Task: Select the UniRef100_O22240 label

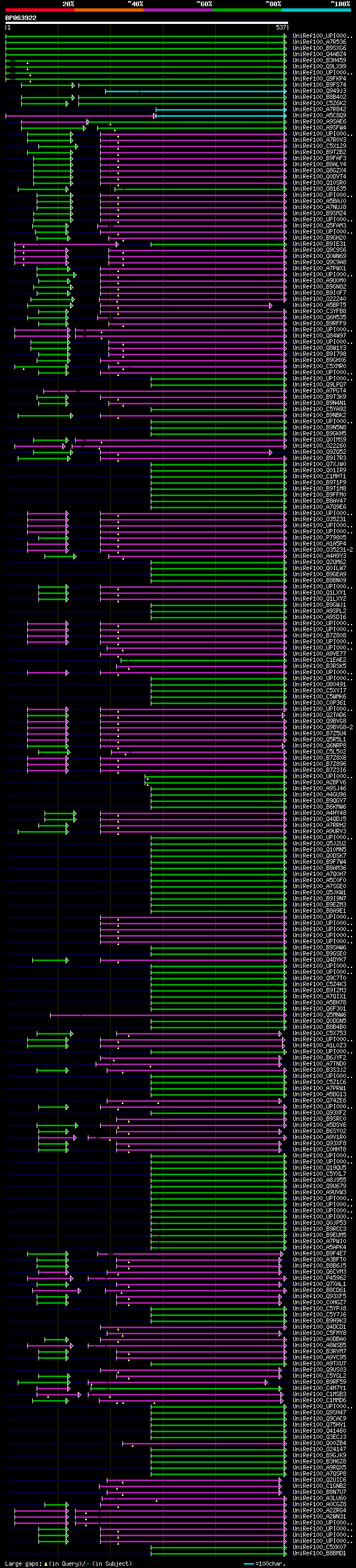Action: click(319, 299)
